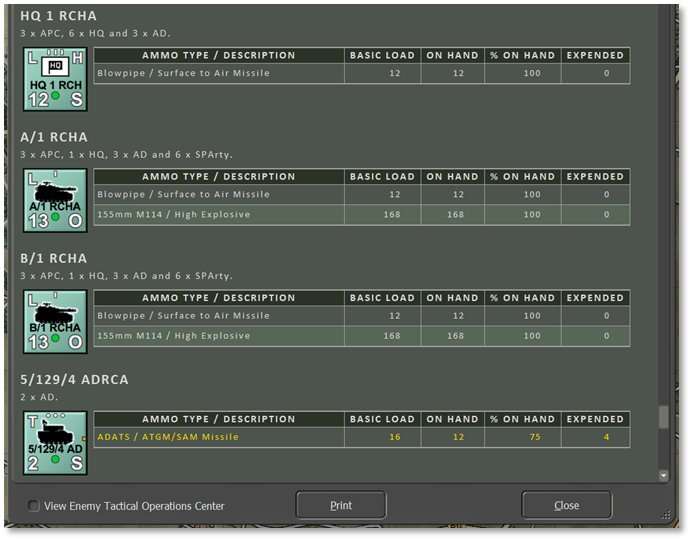691x540 pixels.
Task: Select the A/1 RCHA artillery unit counter
Action: pos(55,200)
